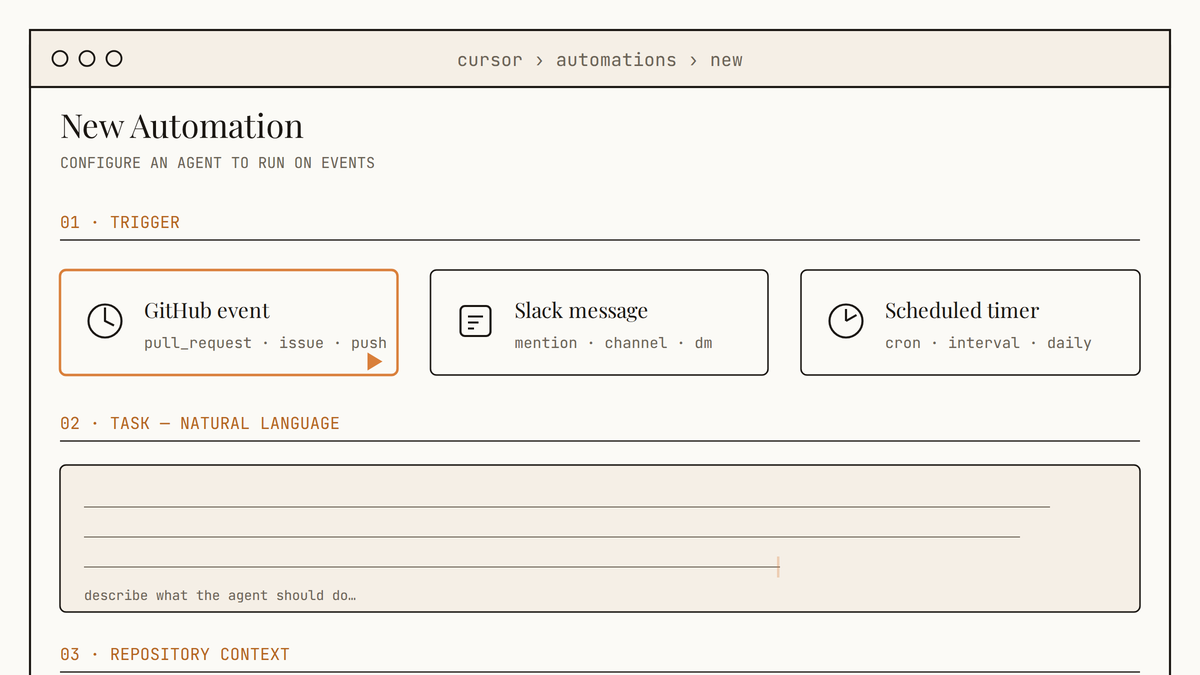The image size is (1200, 675).
Task: Click 'CONFIGURE AN AGENT TO RUN ON EVENTS' subtitle
Action: (218, 163)
